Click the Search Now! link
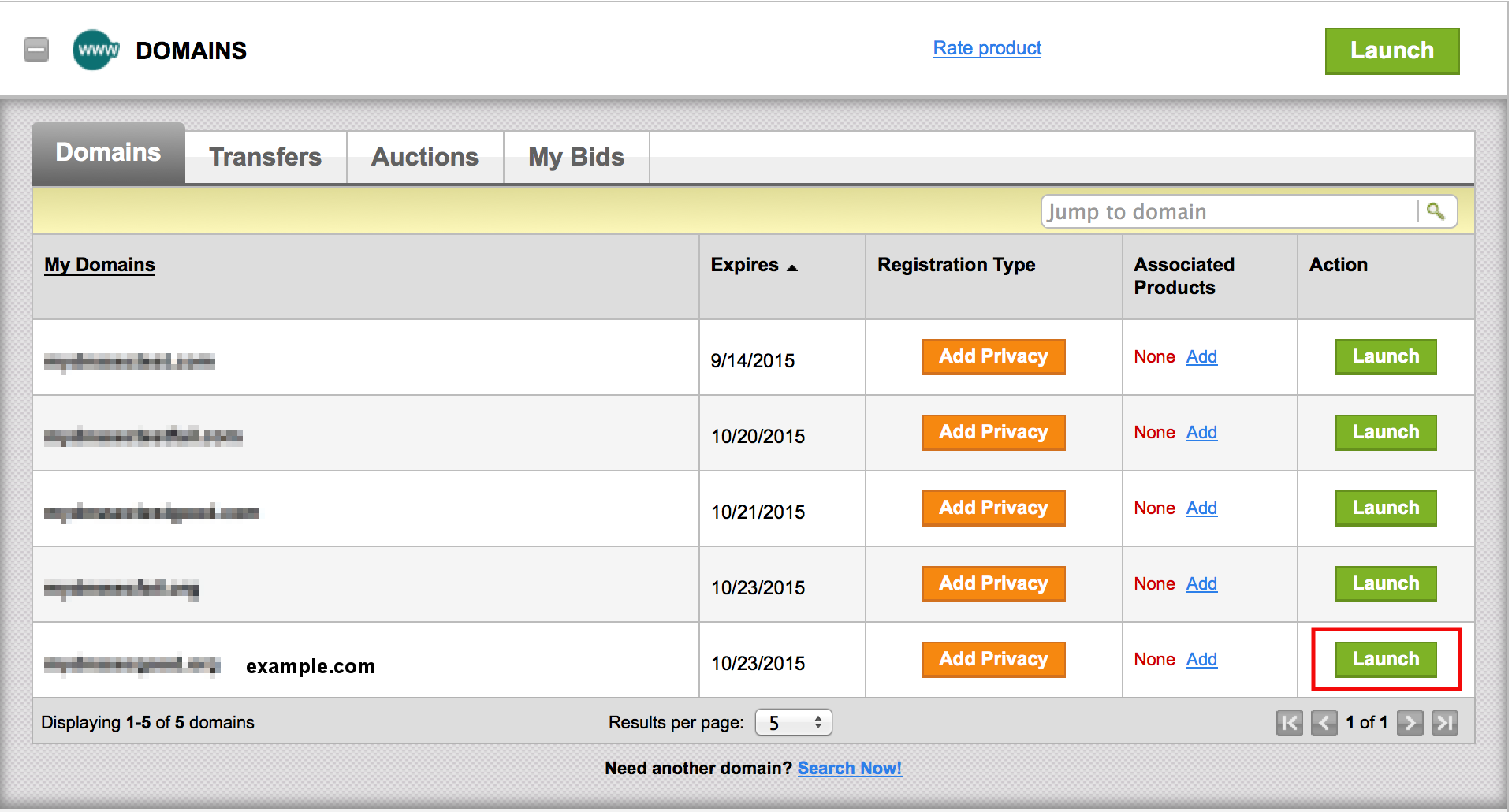 click(x=849, y=768)
